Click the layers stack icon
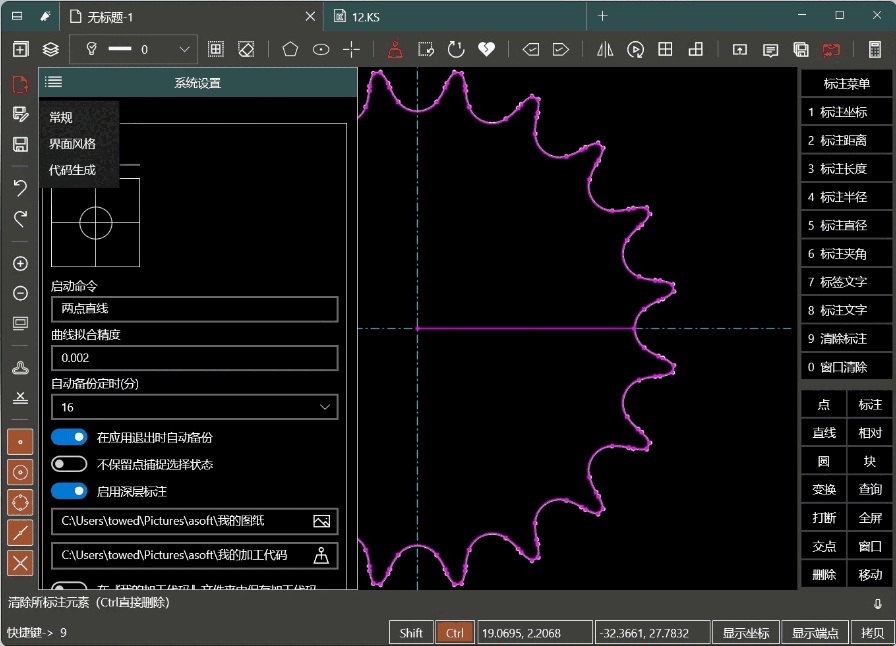Screen dimensions: 896x646 tap(50, 49)
